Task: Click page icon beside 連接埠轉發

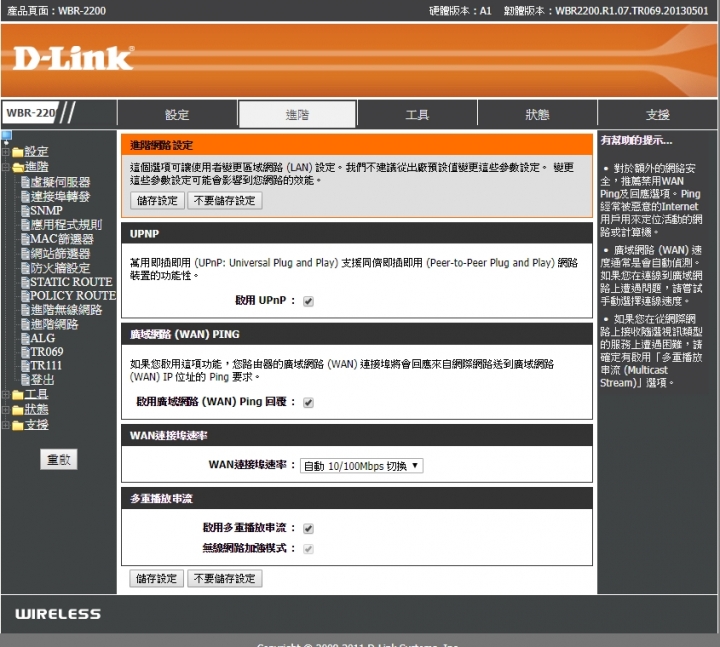Action: (26, 197)
